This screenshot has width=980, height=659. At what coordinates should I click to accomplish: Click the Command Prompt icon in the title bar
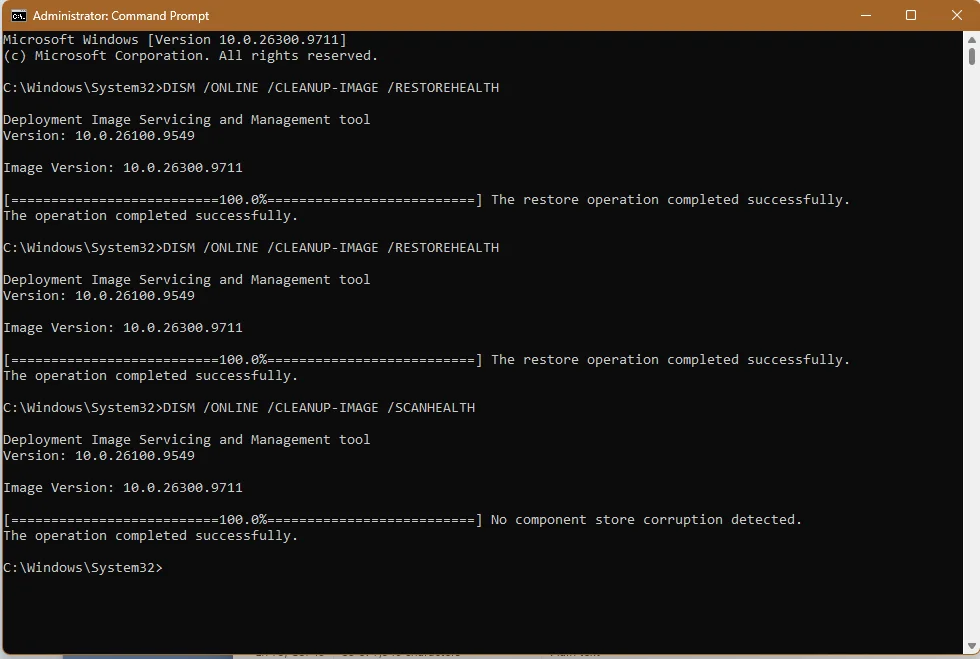19,16
